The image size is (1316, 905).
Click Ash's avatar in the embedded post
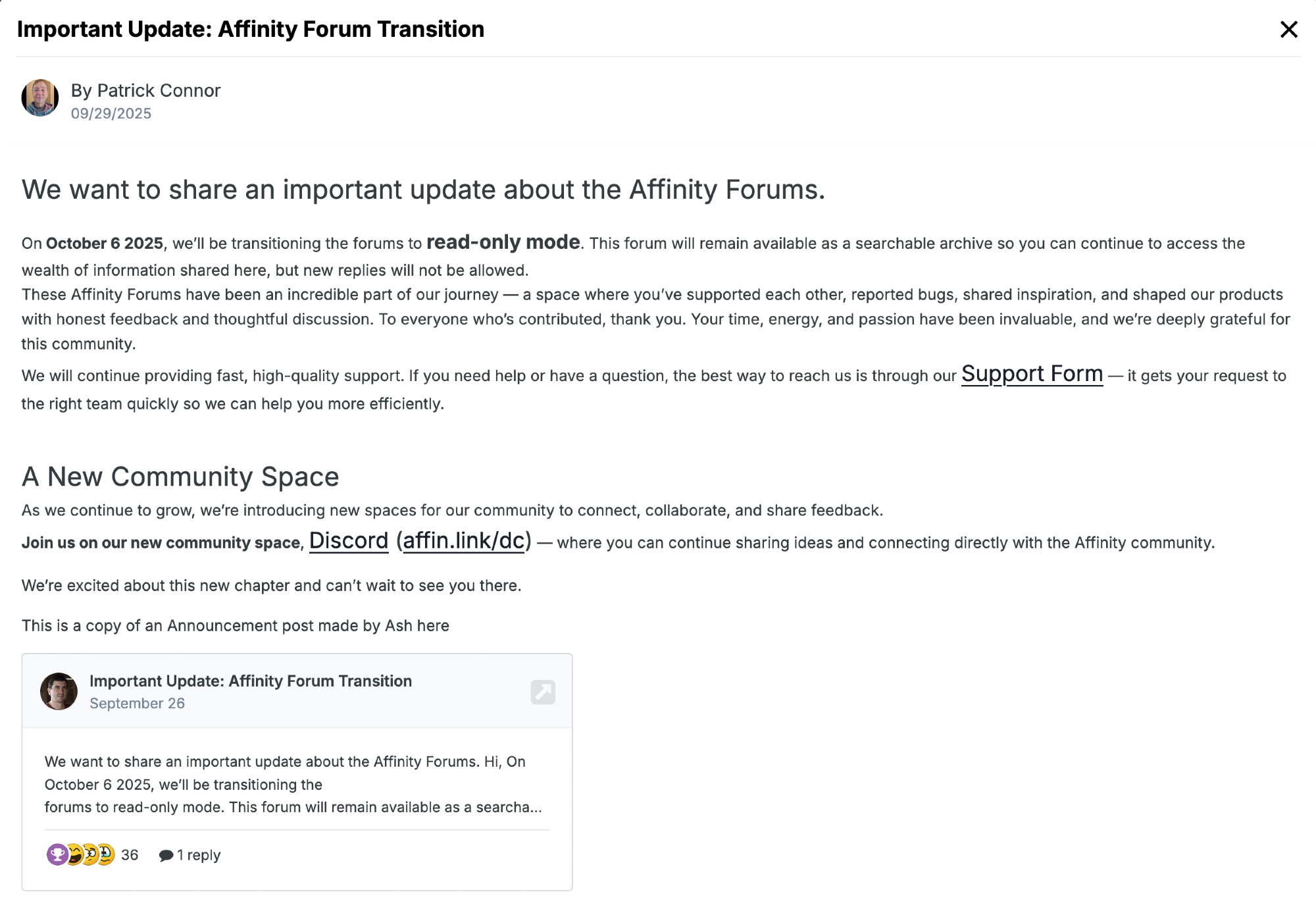point(59,691)
